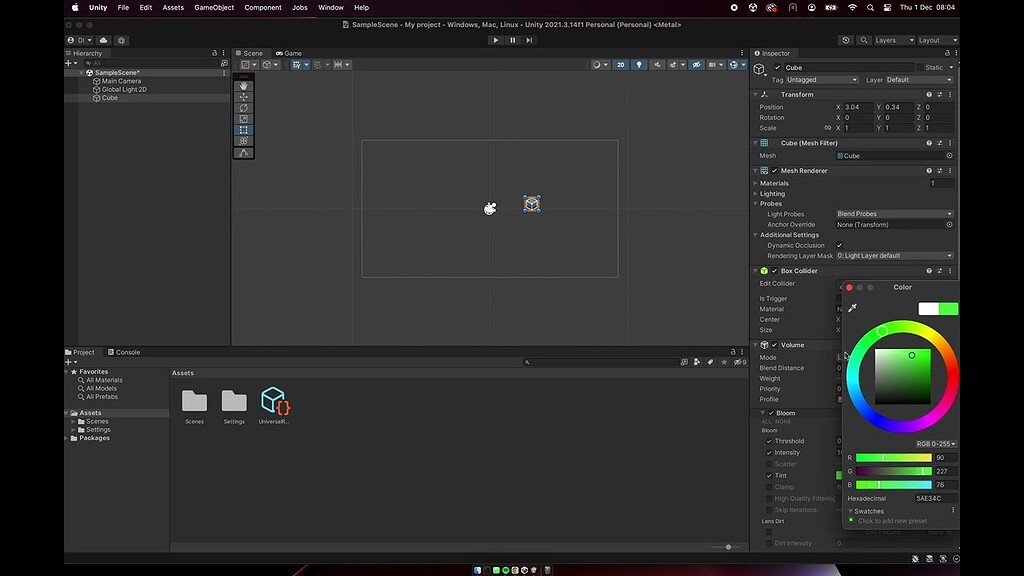1024x576 pixels.
Task: Lock the Inspector panel
Action: coord(947,53)
